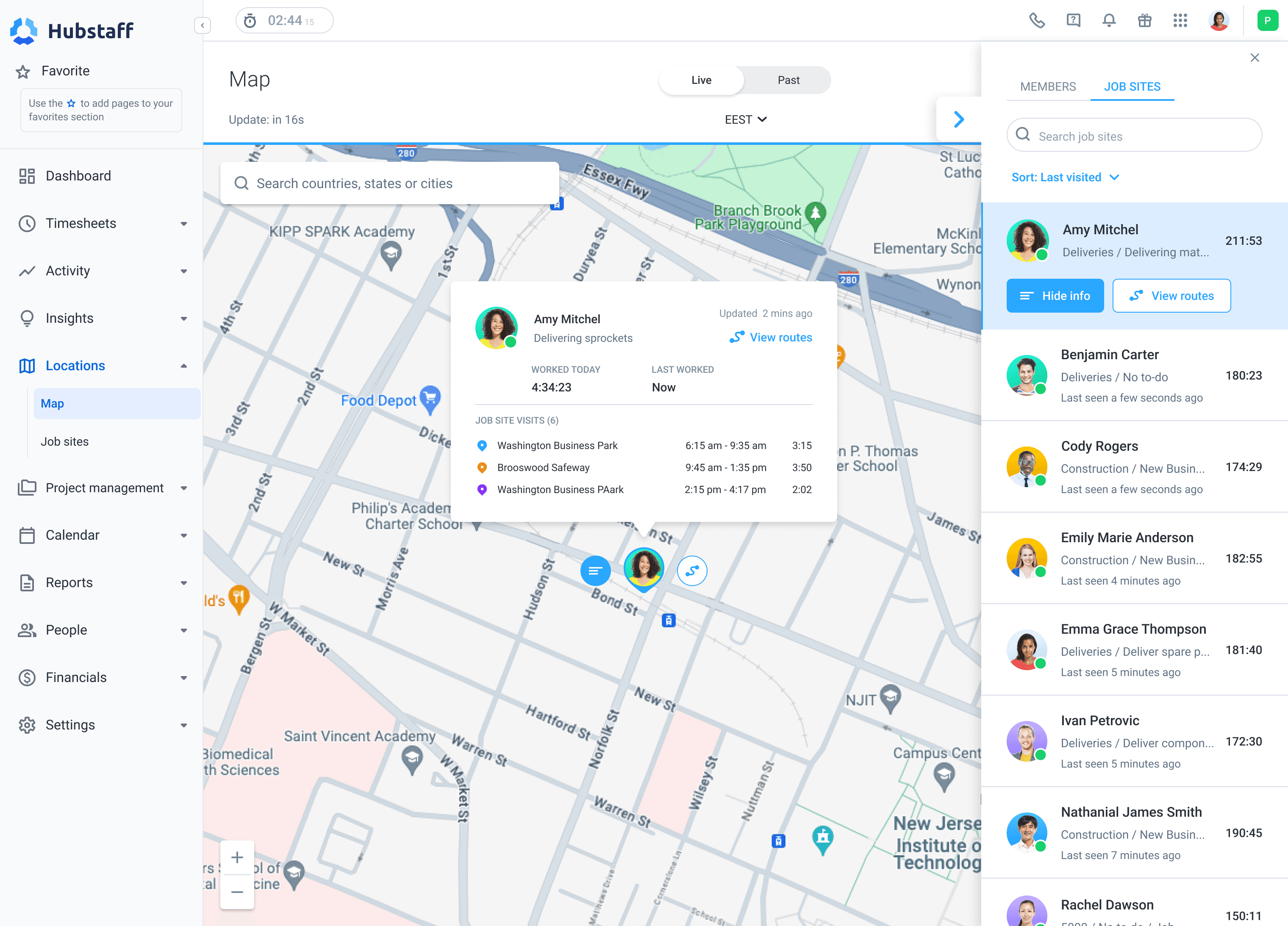This screenshot has height=926, width=1288.
Task: Click Amy Mitchel's avatar marker on the map
Action: click(644, 568)
